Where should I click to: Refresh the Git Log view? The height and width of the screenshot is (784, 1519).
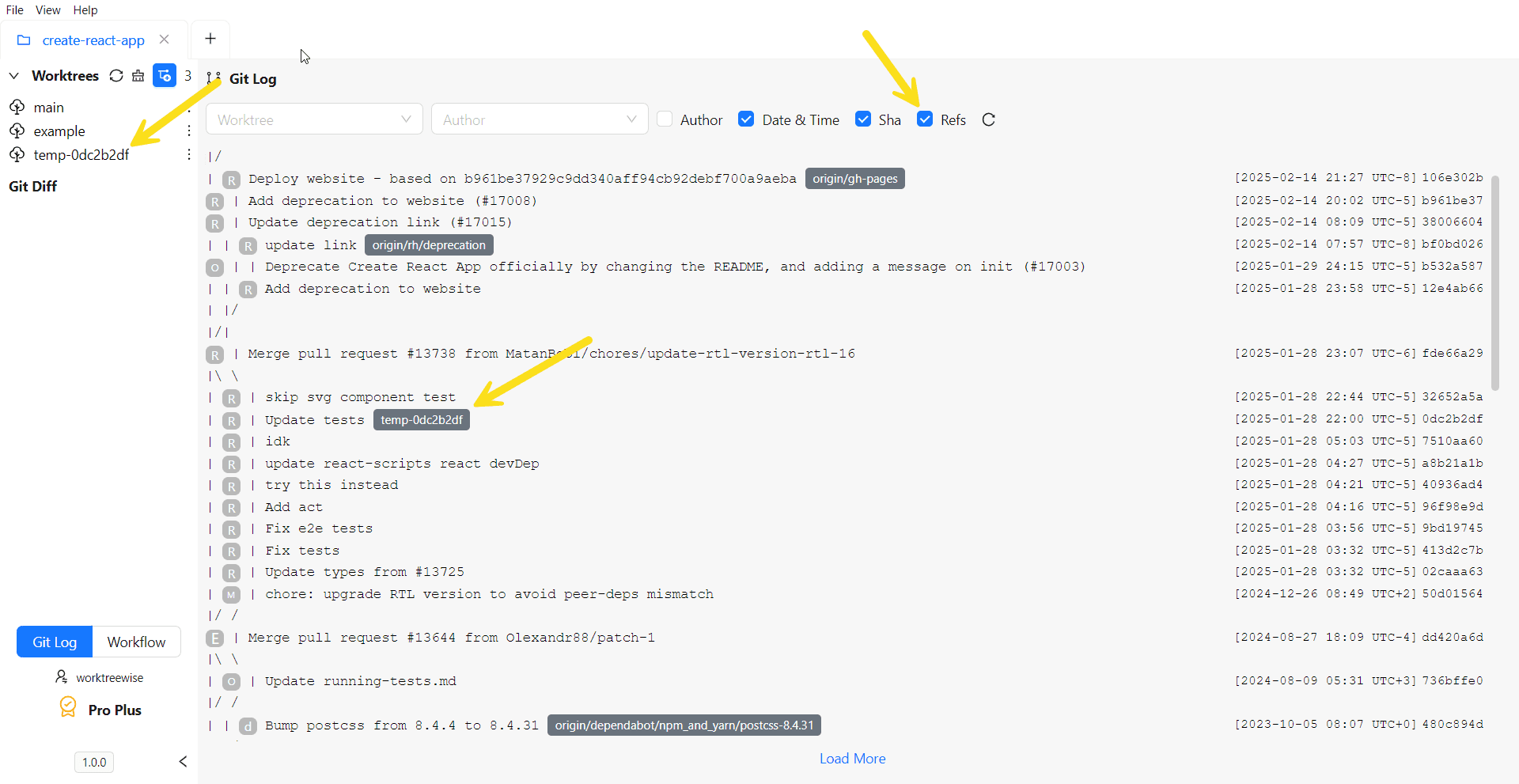989,119
